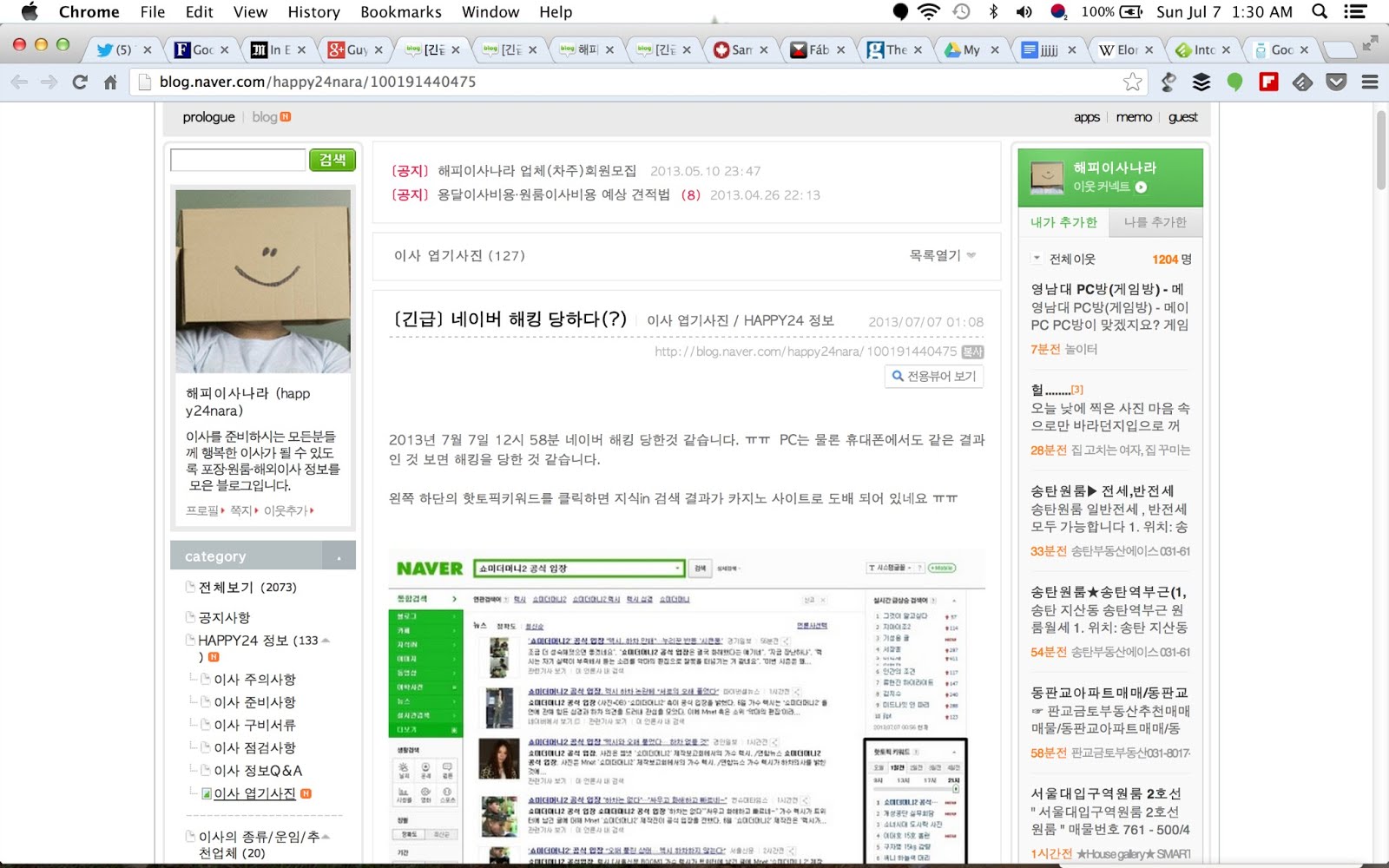Click the page vertical scrollbar

click(x=1381, y=150)
